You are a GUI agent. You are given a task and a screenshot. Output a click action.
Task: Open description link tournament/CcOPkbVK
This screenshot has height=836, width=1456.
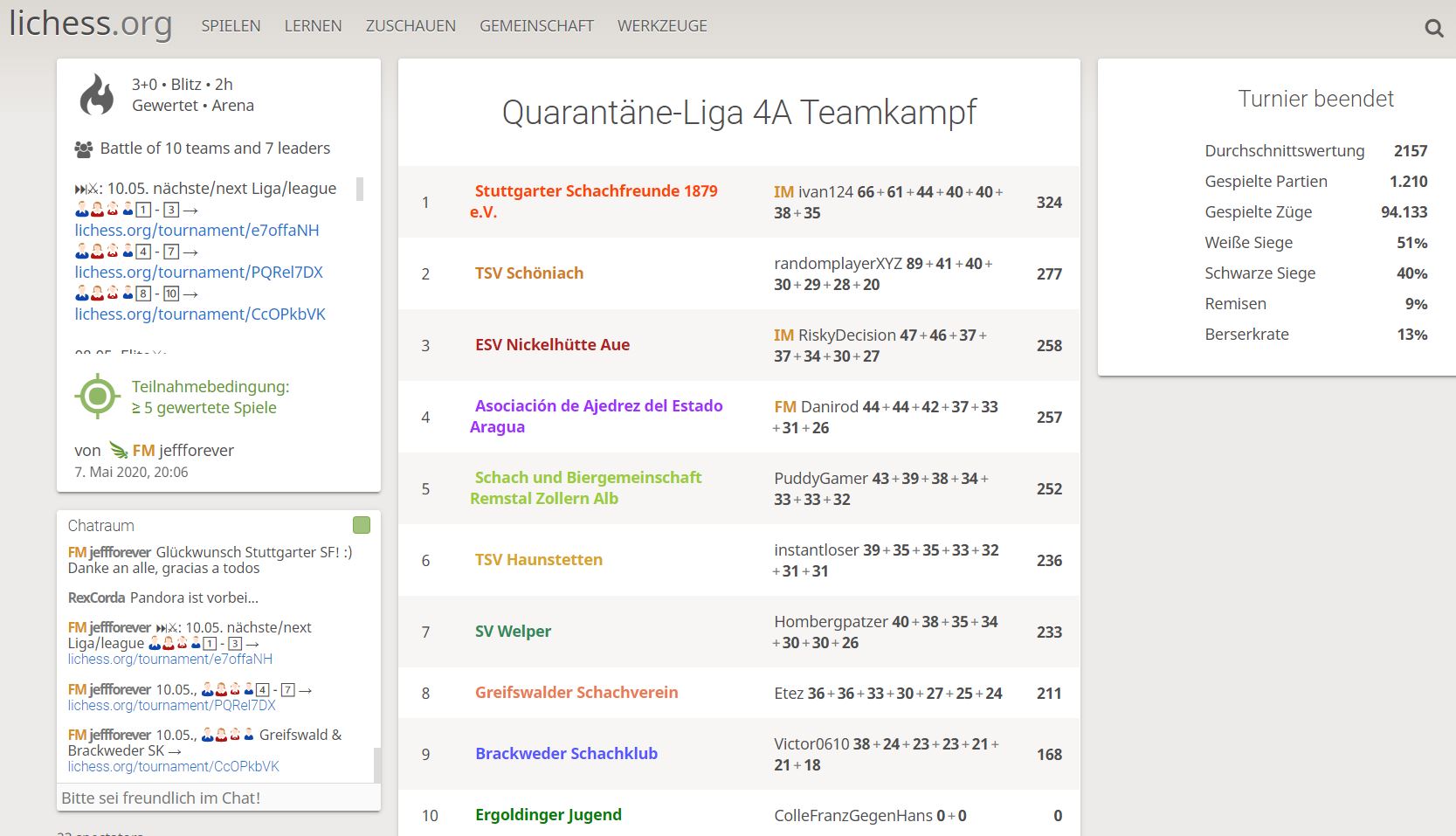click(x=200, y=314)
